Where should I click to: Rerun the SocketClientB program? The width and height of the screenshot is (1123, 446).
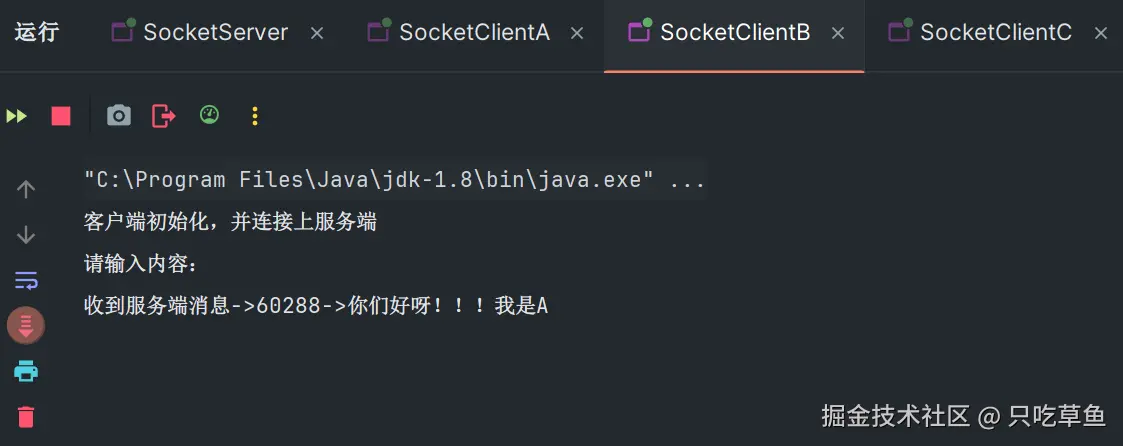click(16, 116)
